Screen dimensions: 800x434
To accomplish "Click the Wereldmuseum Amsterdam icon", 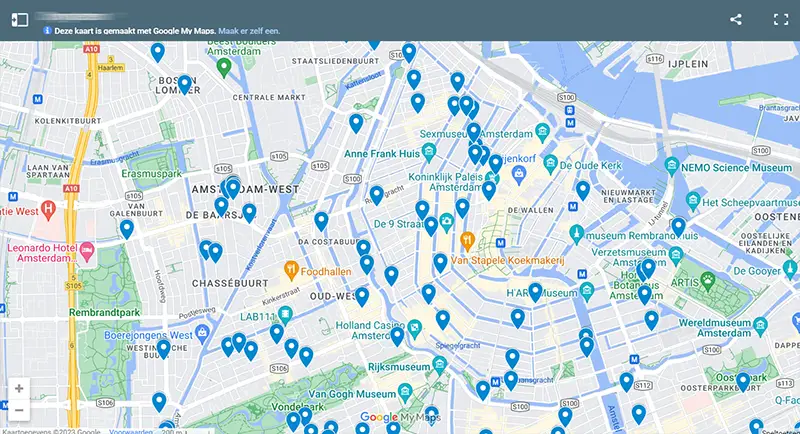I will pos(760,325).
